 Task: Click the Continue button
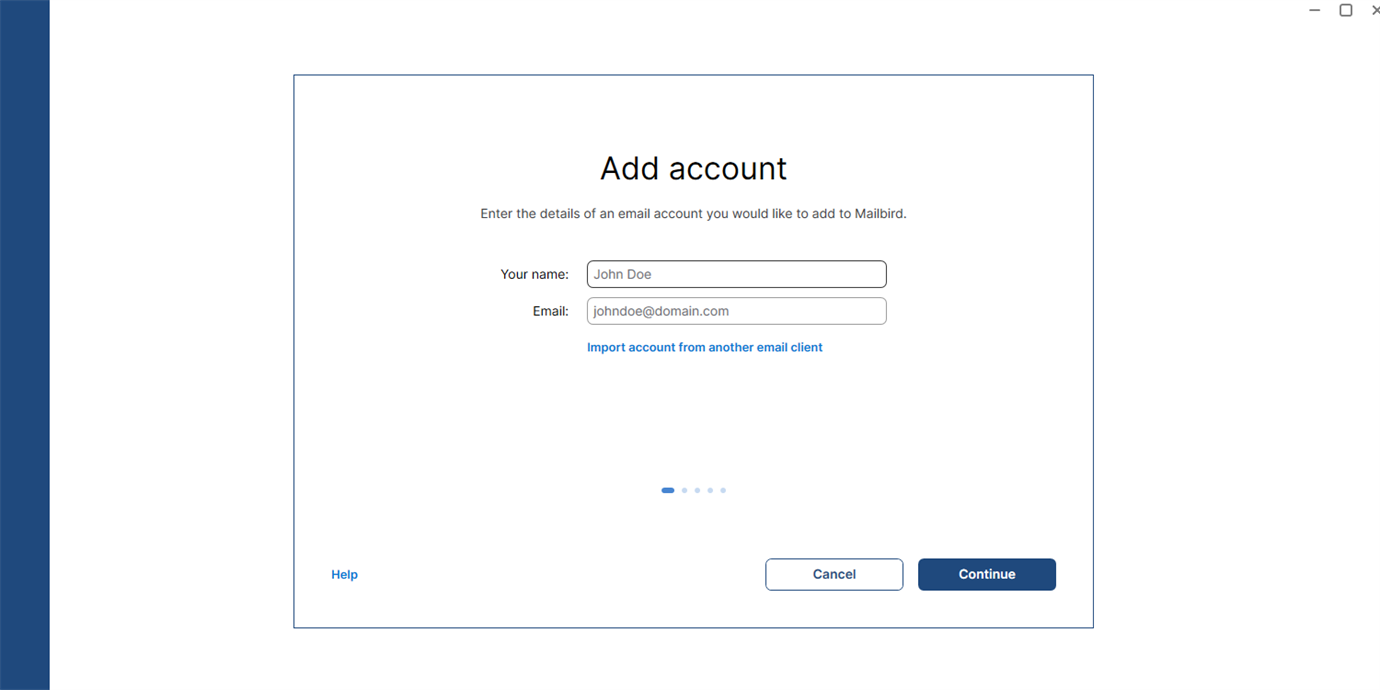tap(986, 574)
